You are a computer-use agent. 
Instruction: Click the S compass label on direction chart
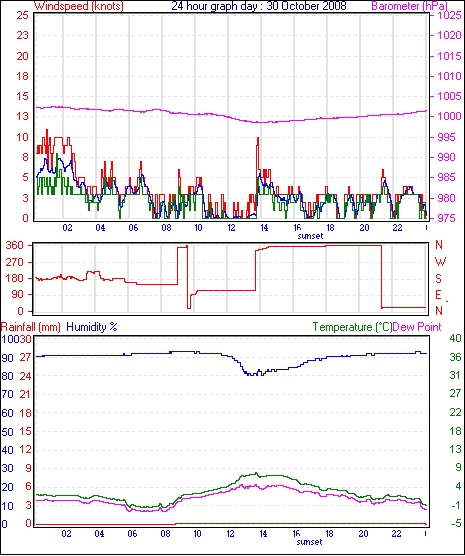pyautogui.click(x=438, y=279)
